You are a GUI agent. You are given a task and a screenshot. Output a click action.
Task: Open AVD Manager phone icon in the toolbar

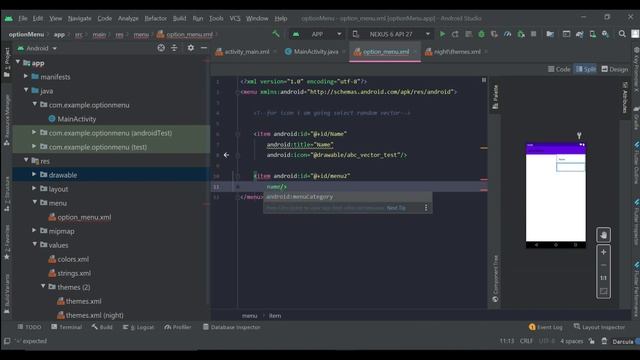coord(592,34)
